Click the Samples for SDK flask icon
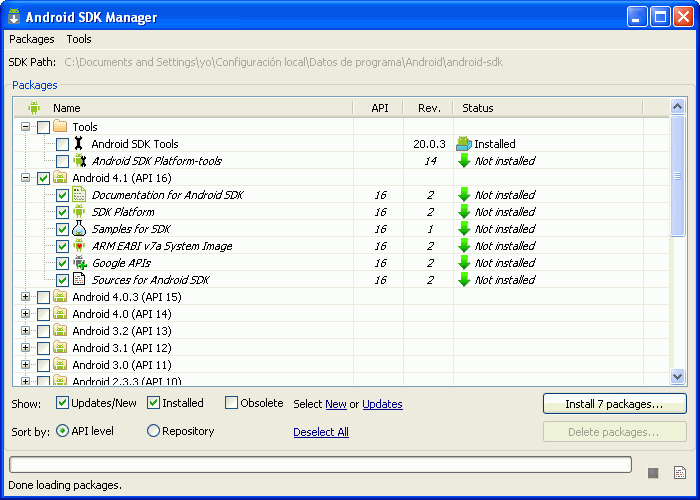 coord(79,228)
